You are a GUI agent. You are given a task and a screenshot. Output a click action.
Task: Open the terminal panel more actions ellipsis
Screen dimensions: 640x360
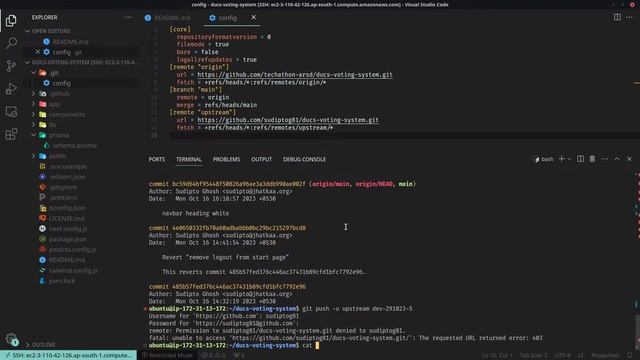(604, 159)
